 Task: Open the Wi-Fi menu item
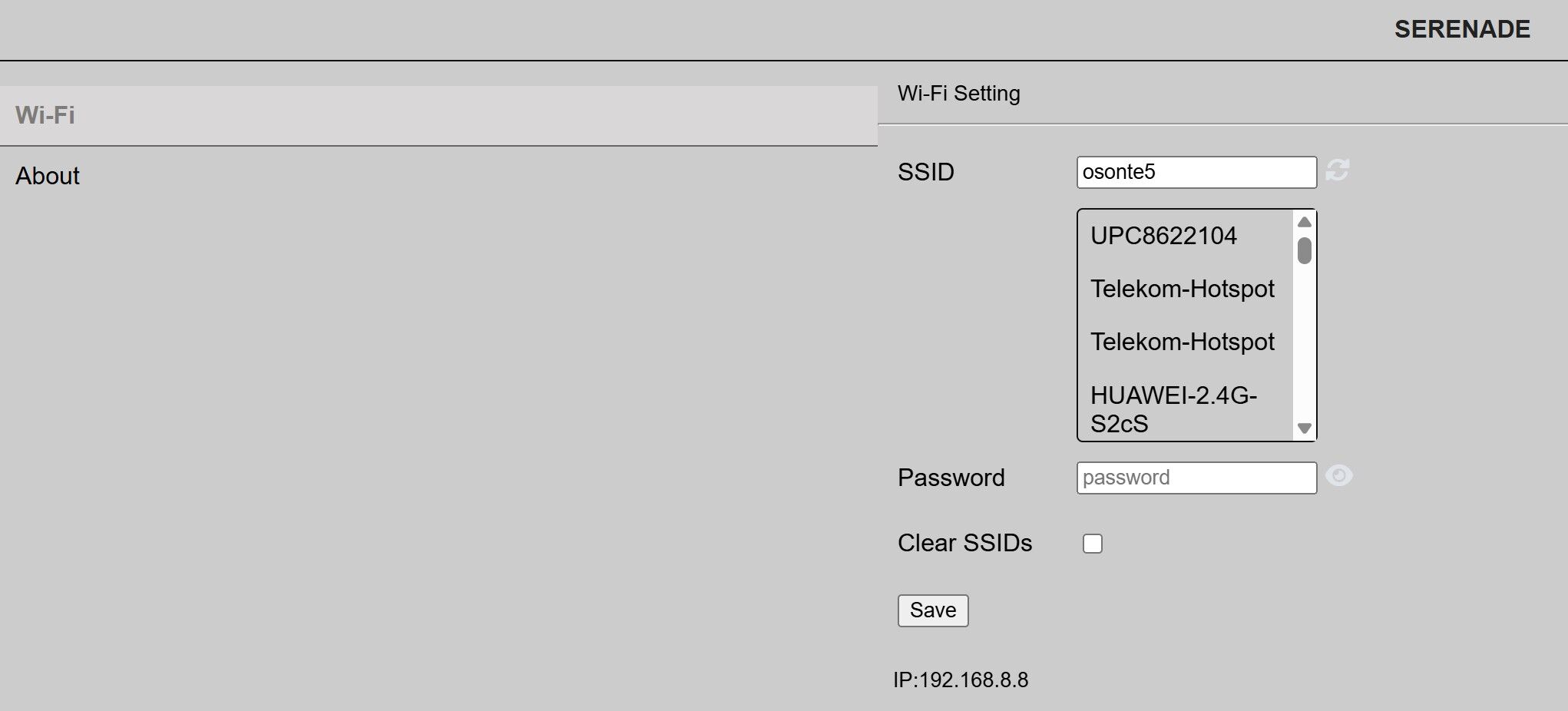45,115
